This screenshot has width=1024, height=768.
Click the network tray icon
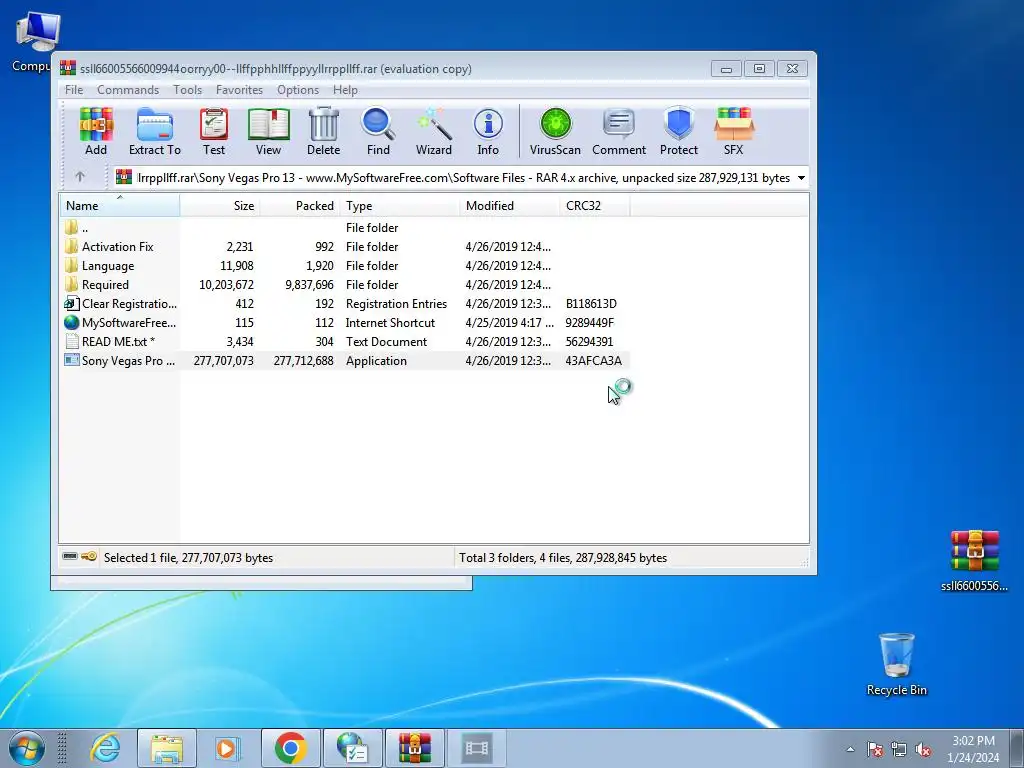pos(899,749)
